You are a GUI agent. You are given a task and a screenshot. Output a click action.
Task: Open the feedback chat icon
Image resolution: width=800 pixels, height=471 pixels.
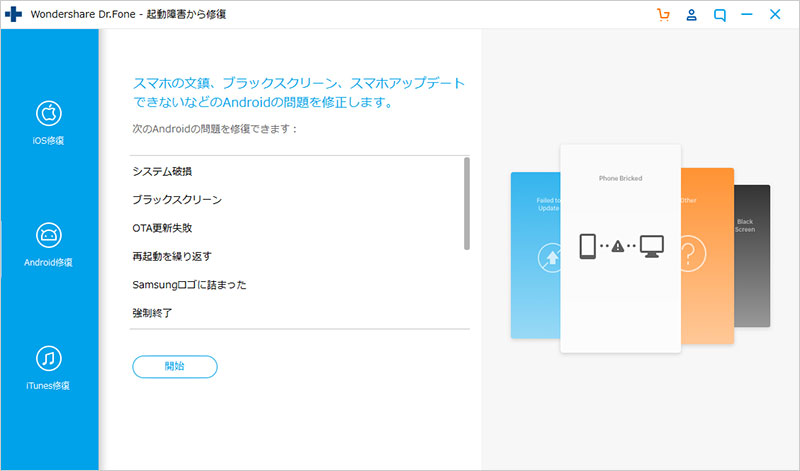(719, 15)
